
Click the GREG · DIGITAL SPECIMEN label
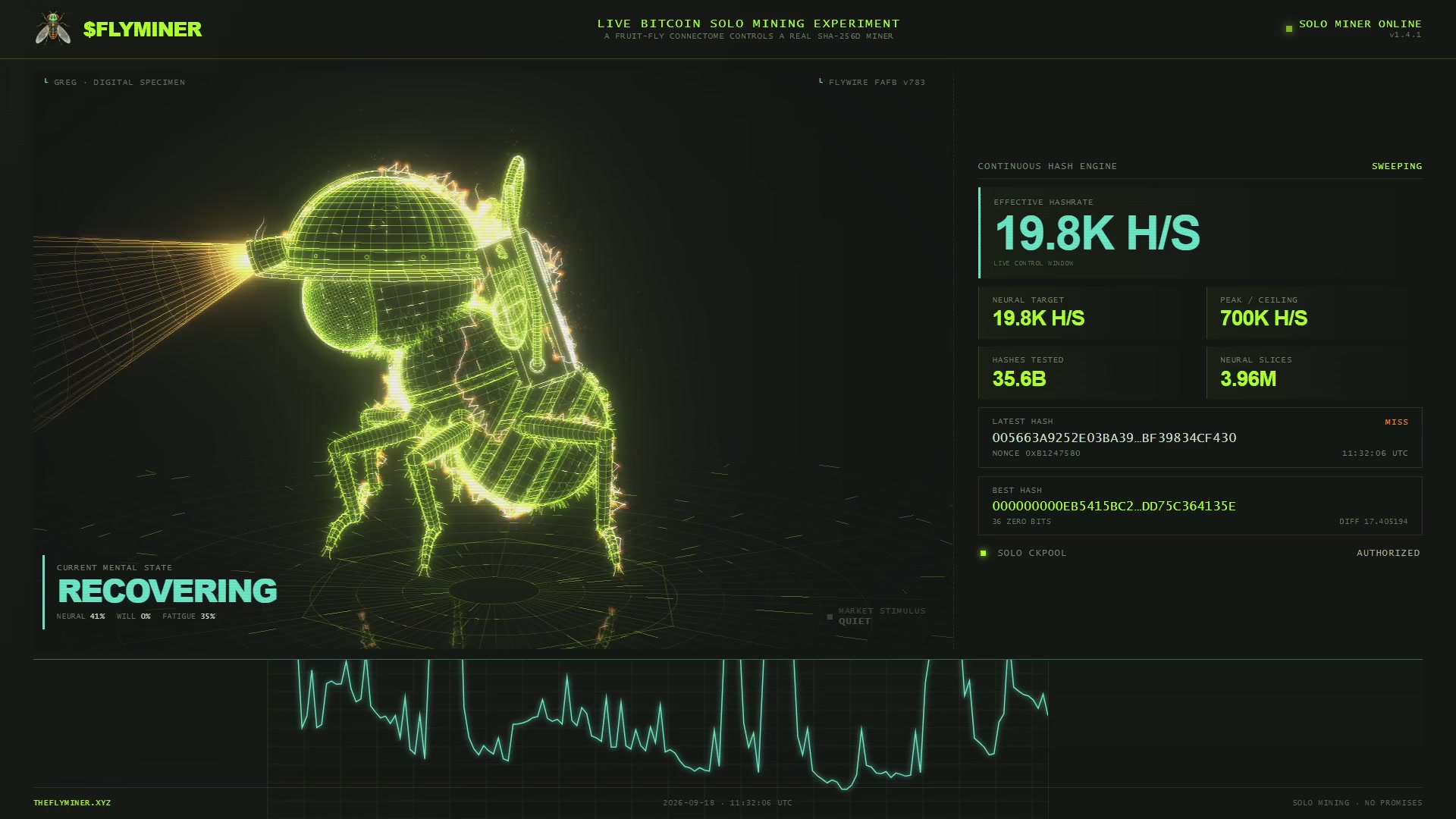(119, 82)
